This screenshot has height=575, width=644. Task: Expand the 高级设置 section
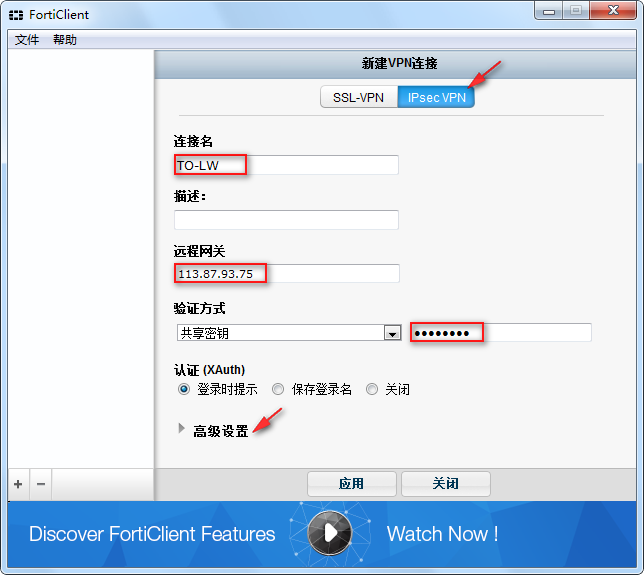(x=214, y=430)
